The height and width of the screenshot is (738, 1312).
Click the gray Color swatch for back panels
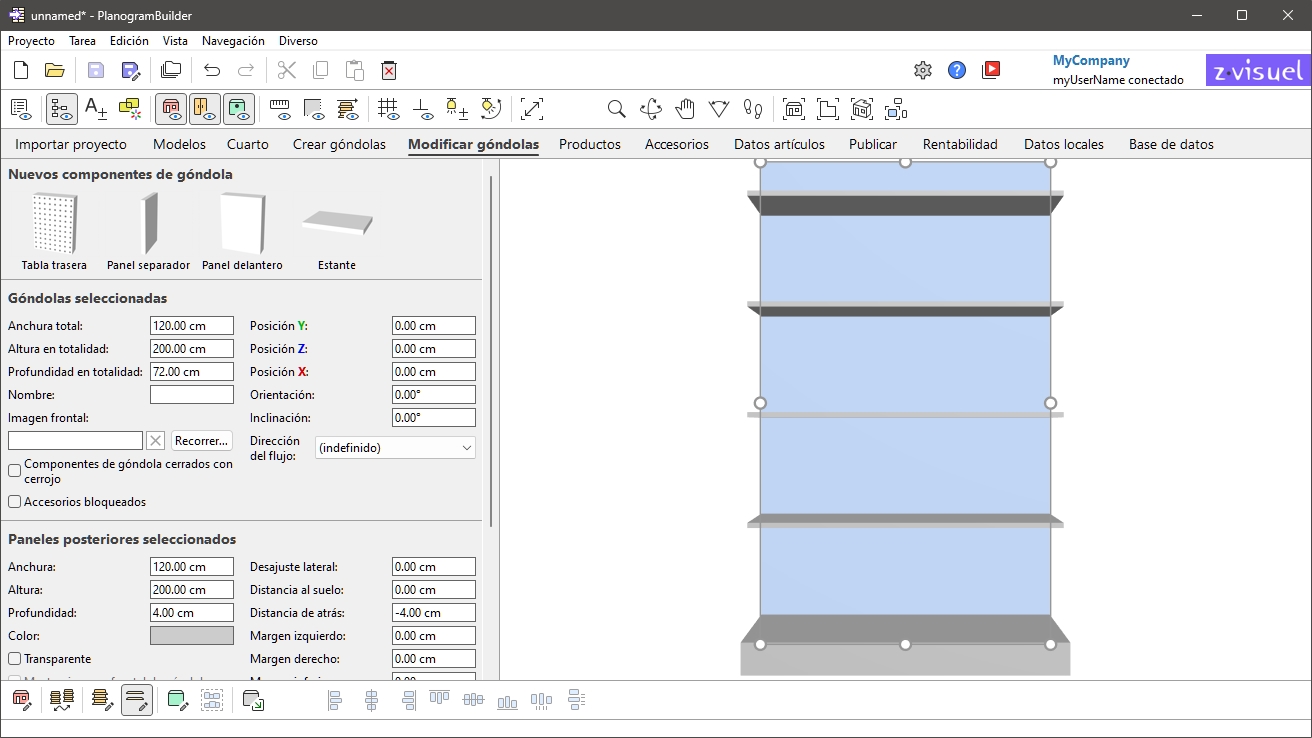click(192, 636)
